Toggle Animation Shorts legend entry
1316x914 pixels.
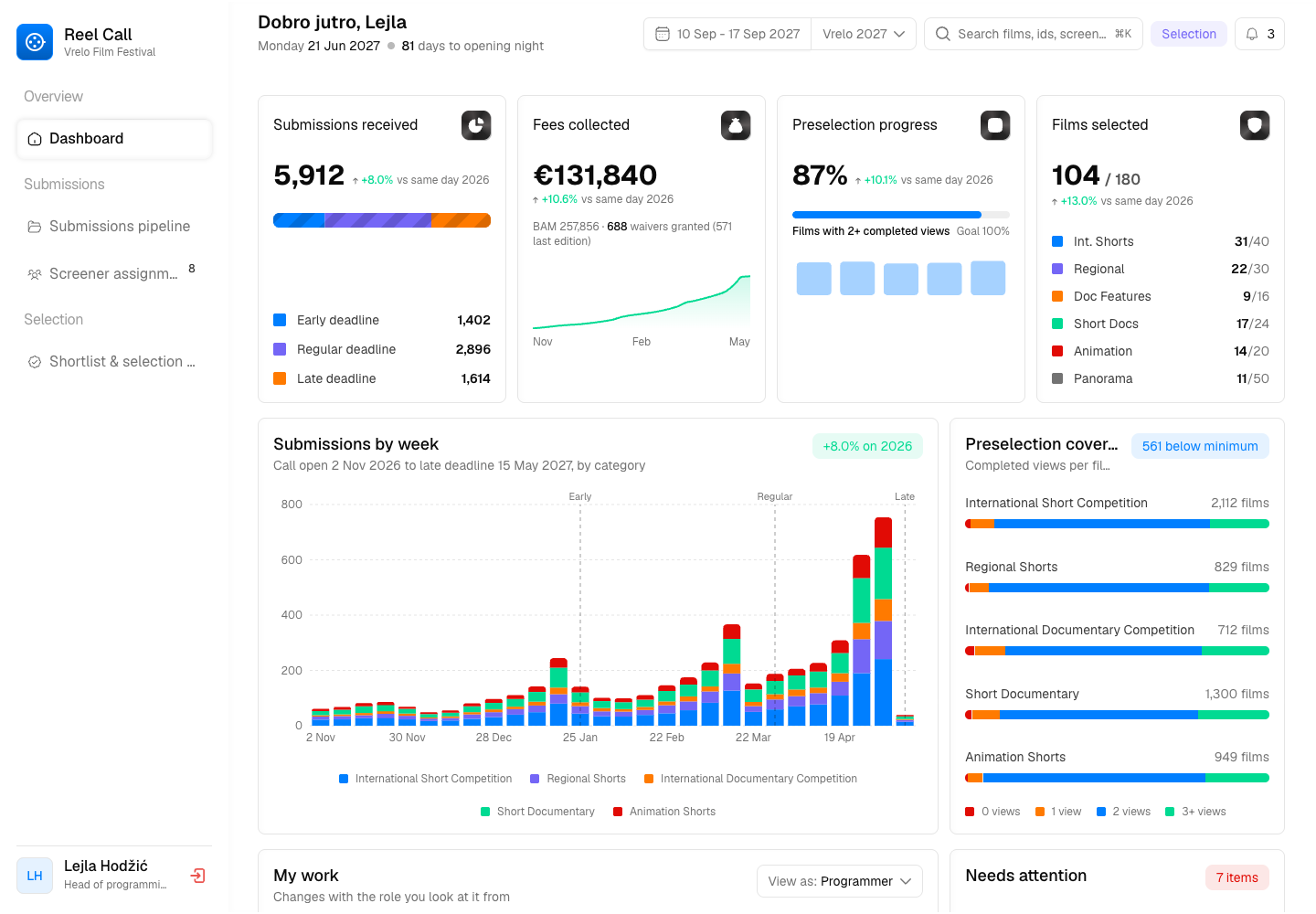point(664,812)
